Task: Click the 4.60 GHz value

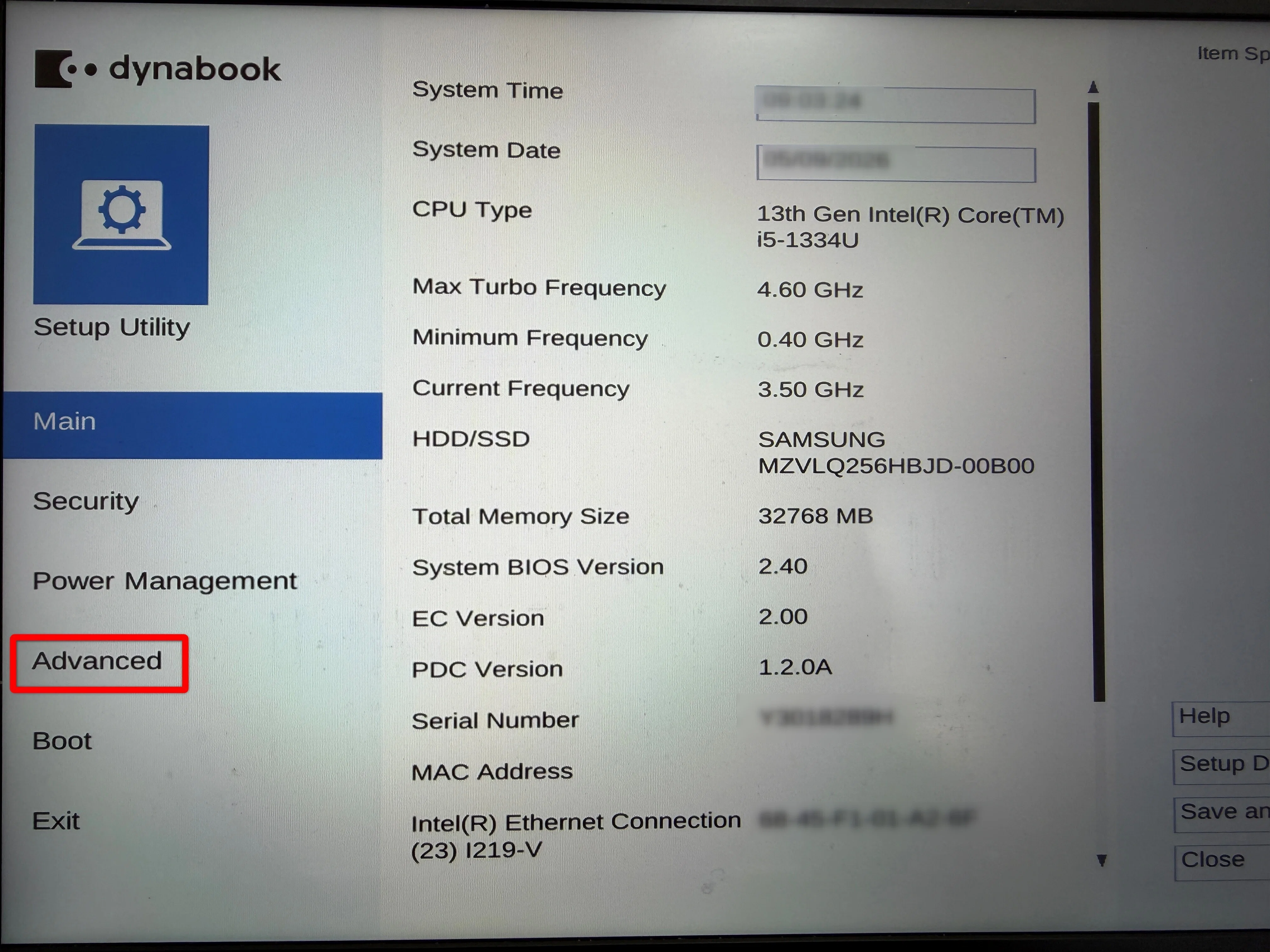Action: (810, 290)
